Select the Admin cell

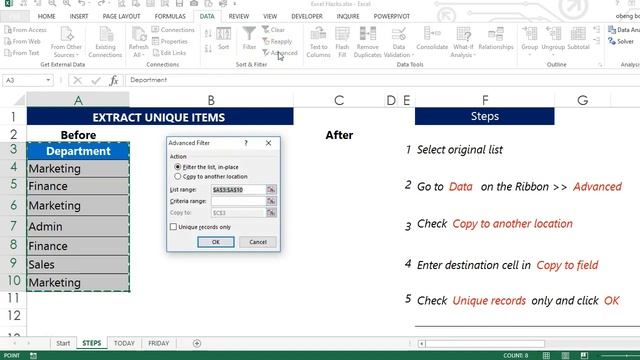pos(78,226)
